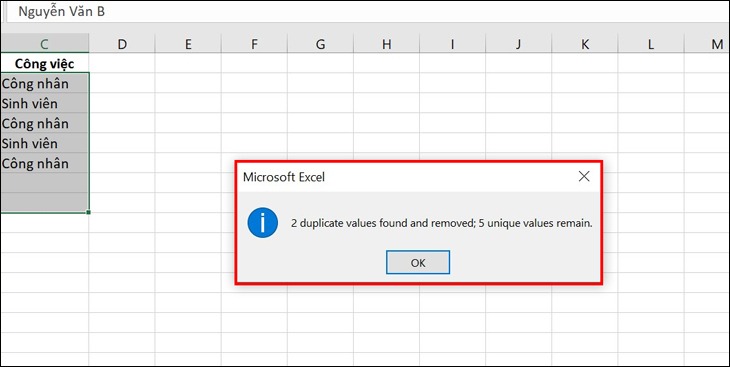Click the fill handle at the selection corner
Image resolution: width=730 pixels, height=367 pixels.
click(88, 212)
